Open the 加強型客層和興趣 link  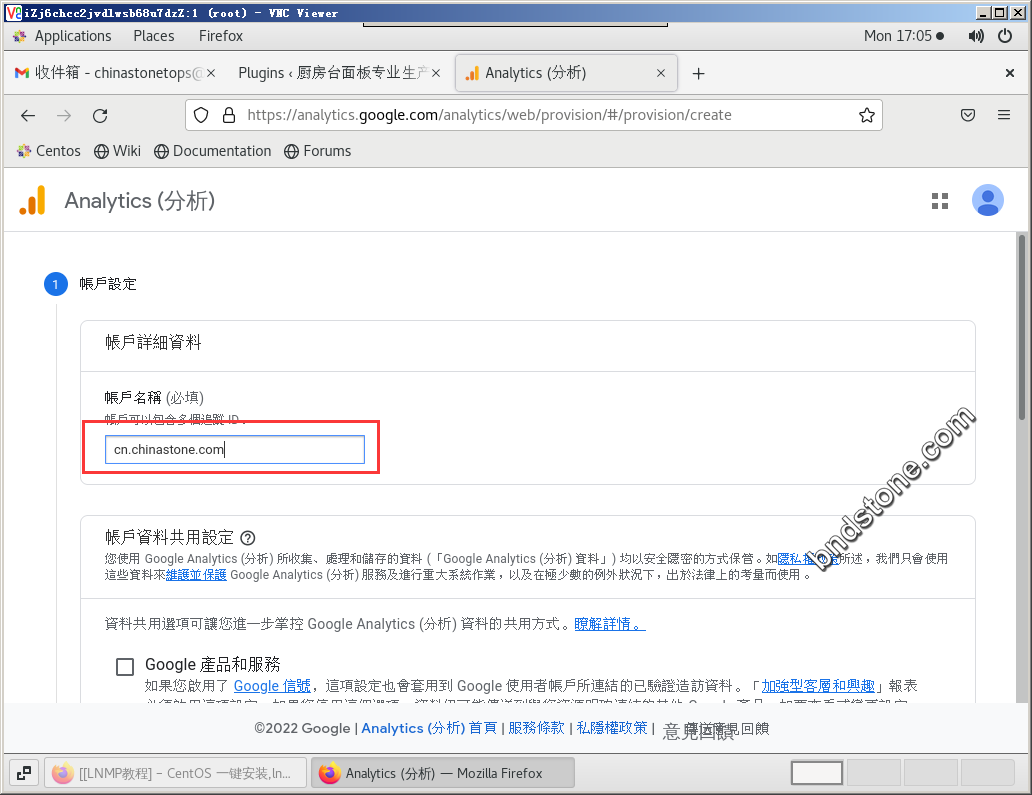pos(818,686)
